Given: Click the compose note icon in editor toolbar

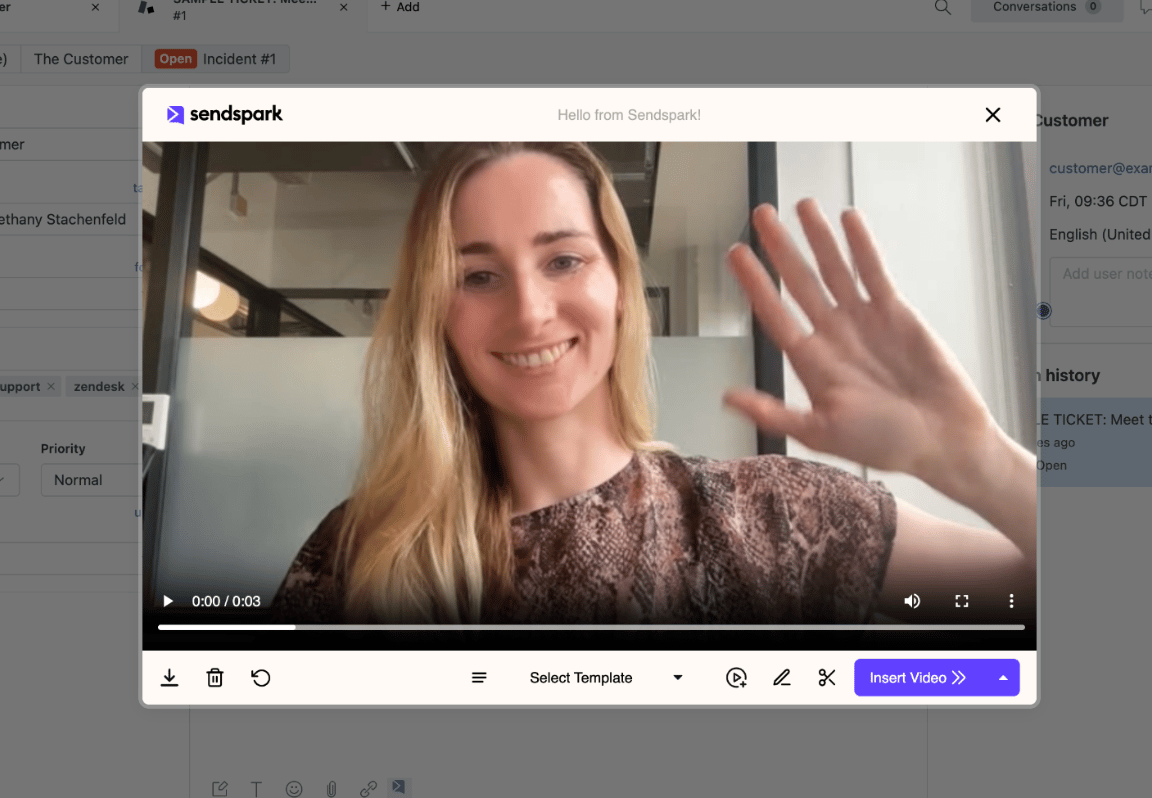Looking at the screenshot, I should point(220,788).
